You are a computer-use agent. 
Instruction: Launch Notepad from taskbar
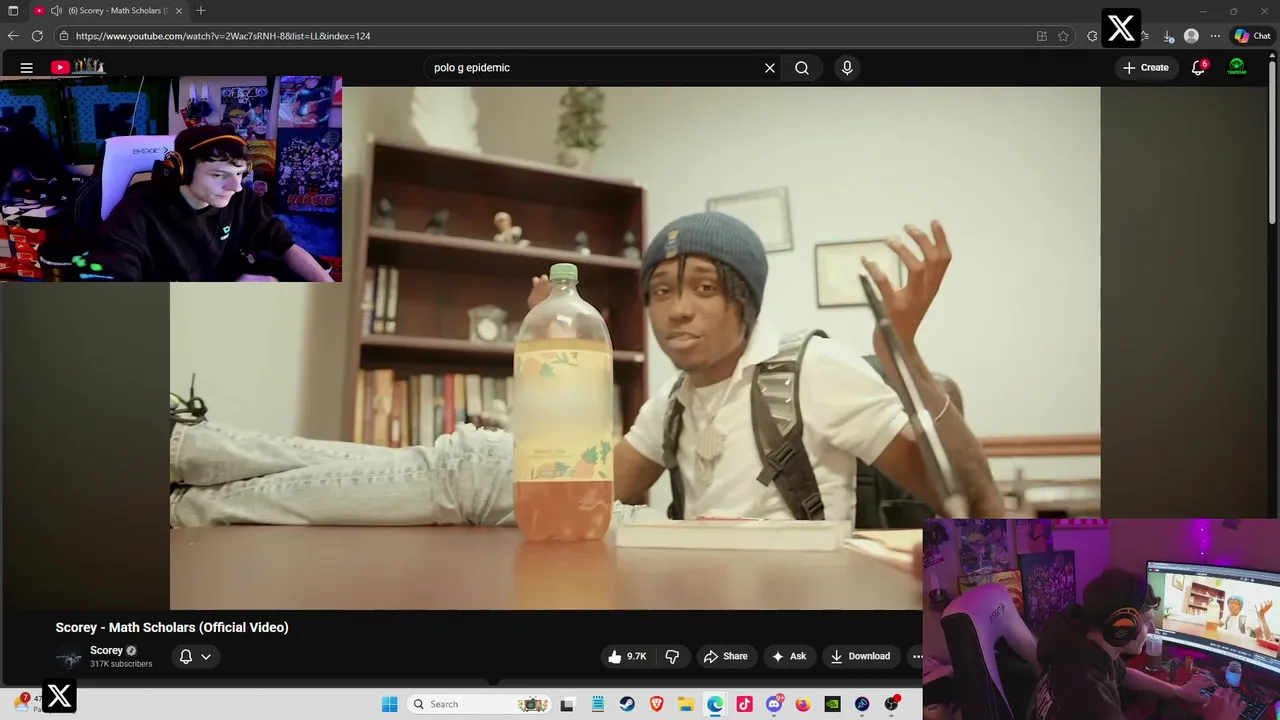coord(598,704)
